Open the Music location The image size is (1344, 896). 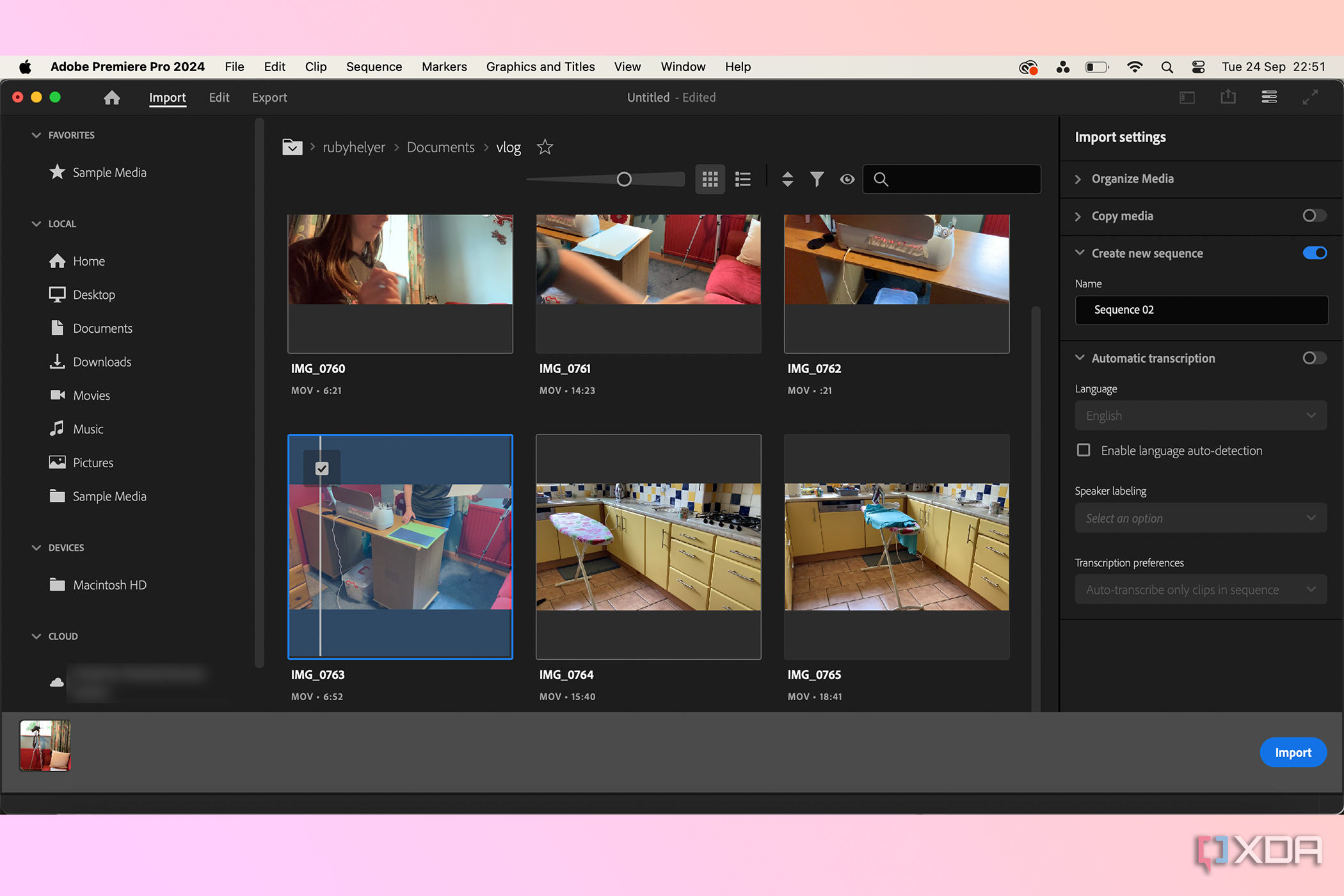pyautogui.click(x=76, y=429)
